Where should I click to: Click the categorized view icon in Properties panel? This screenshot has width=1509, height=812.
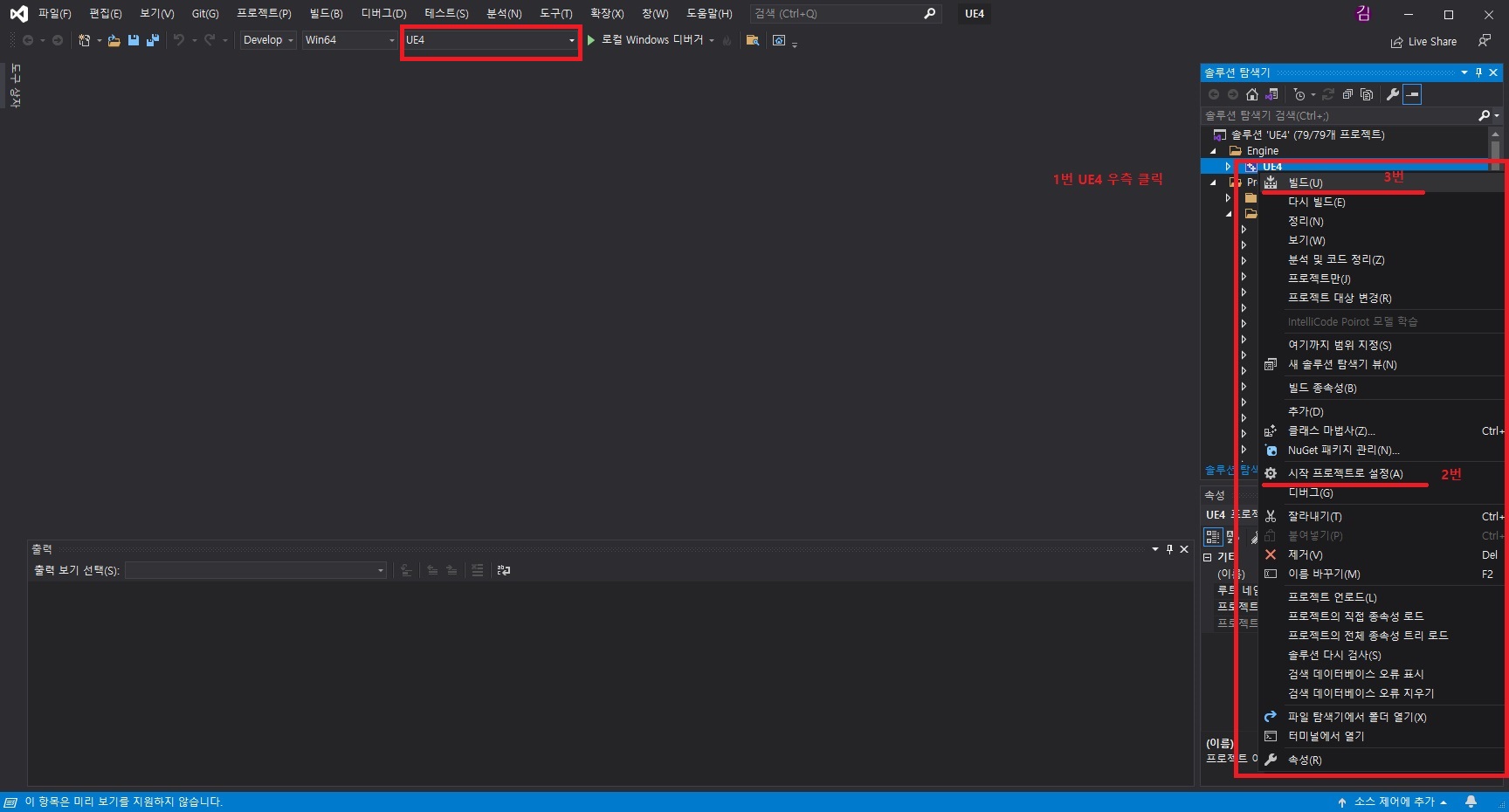point(1213,537)
